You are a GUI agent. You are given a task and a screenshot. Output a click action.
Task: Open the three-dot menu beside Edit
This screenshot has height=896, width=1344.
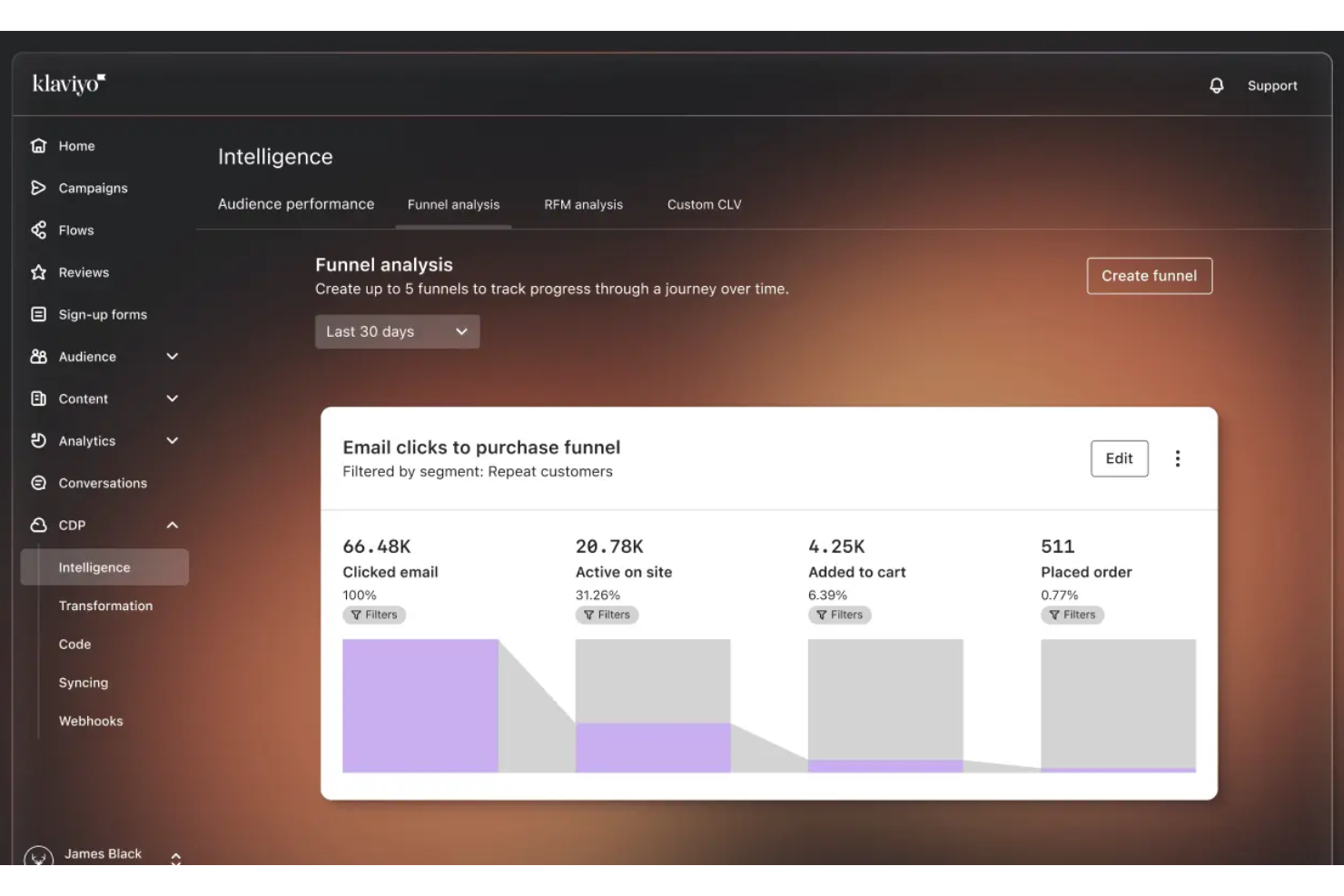tap(1178, 458)
